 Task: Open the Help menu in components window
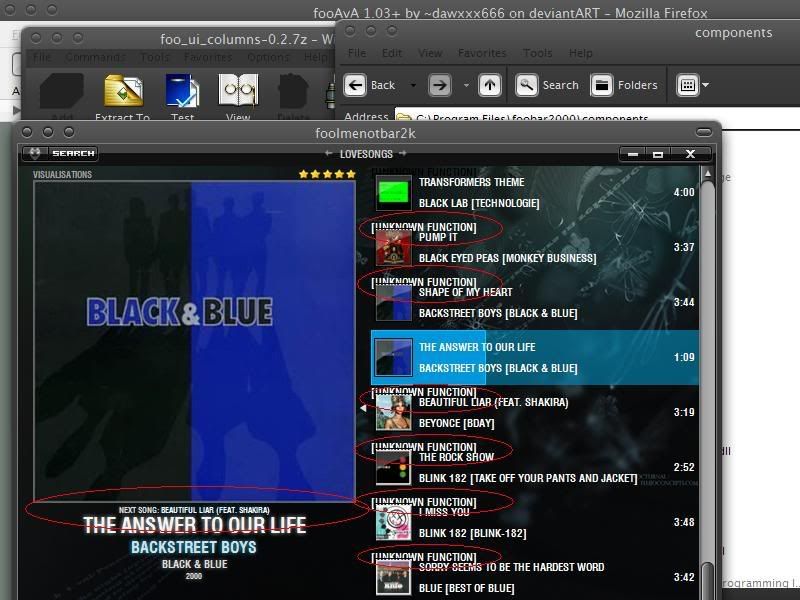pos(581,53)
